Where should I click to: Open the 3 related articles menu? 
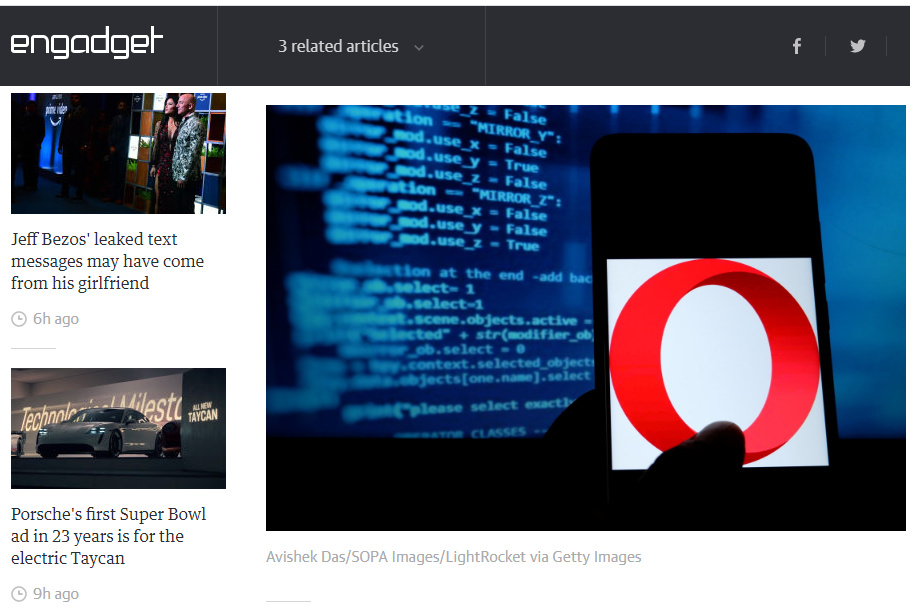pos(338,46)
